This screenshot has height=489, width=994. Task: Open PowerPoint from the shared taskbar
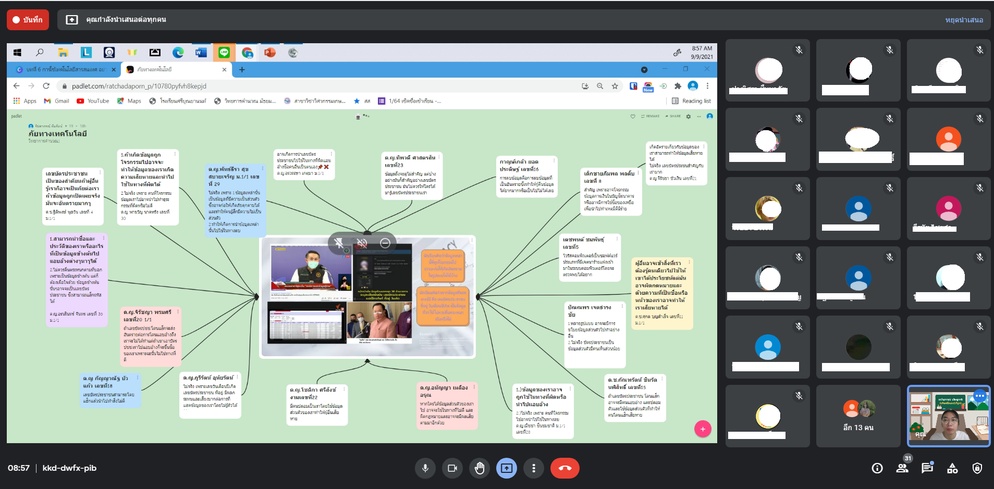pyautogui.click(x=269, y=53)
